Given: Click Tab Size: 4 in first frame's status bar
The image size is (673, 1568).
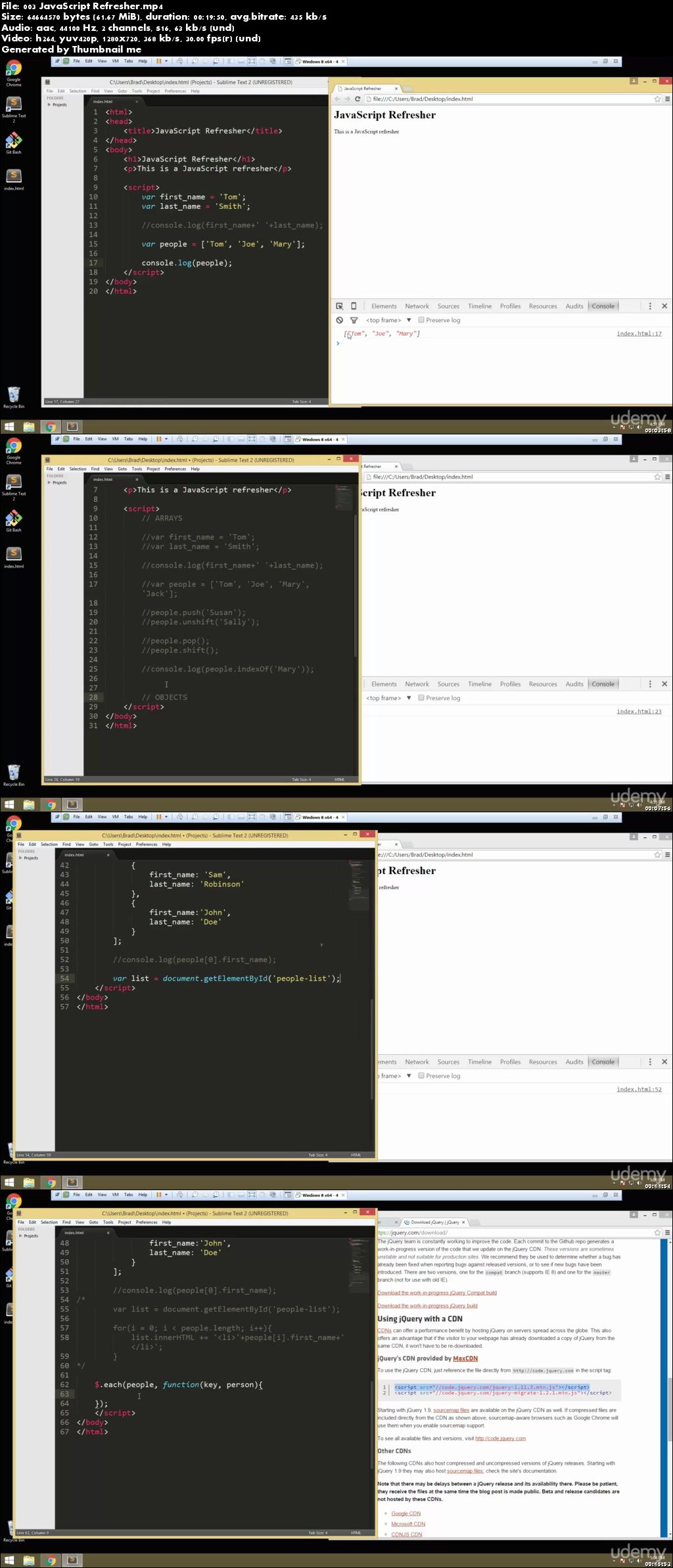Looking at the screenshot, I should click(302, 402).
